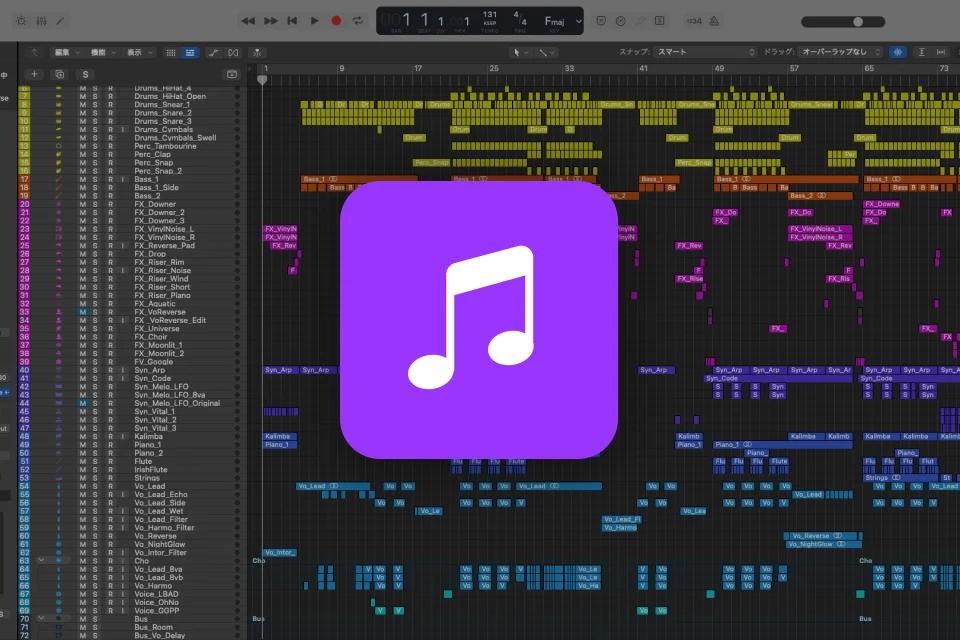Click the S button above the track list

click(x=85, y=74)
